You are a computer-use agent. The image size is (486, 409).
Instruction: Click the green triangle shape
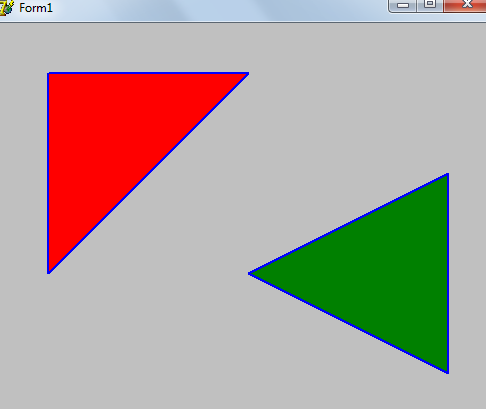[x=382, y=273]
